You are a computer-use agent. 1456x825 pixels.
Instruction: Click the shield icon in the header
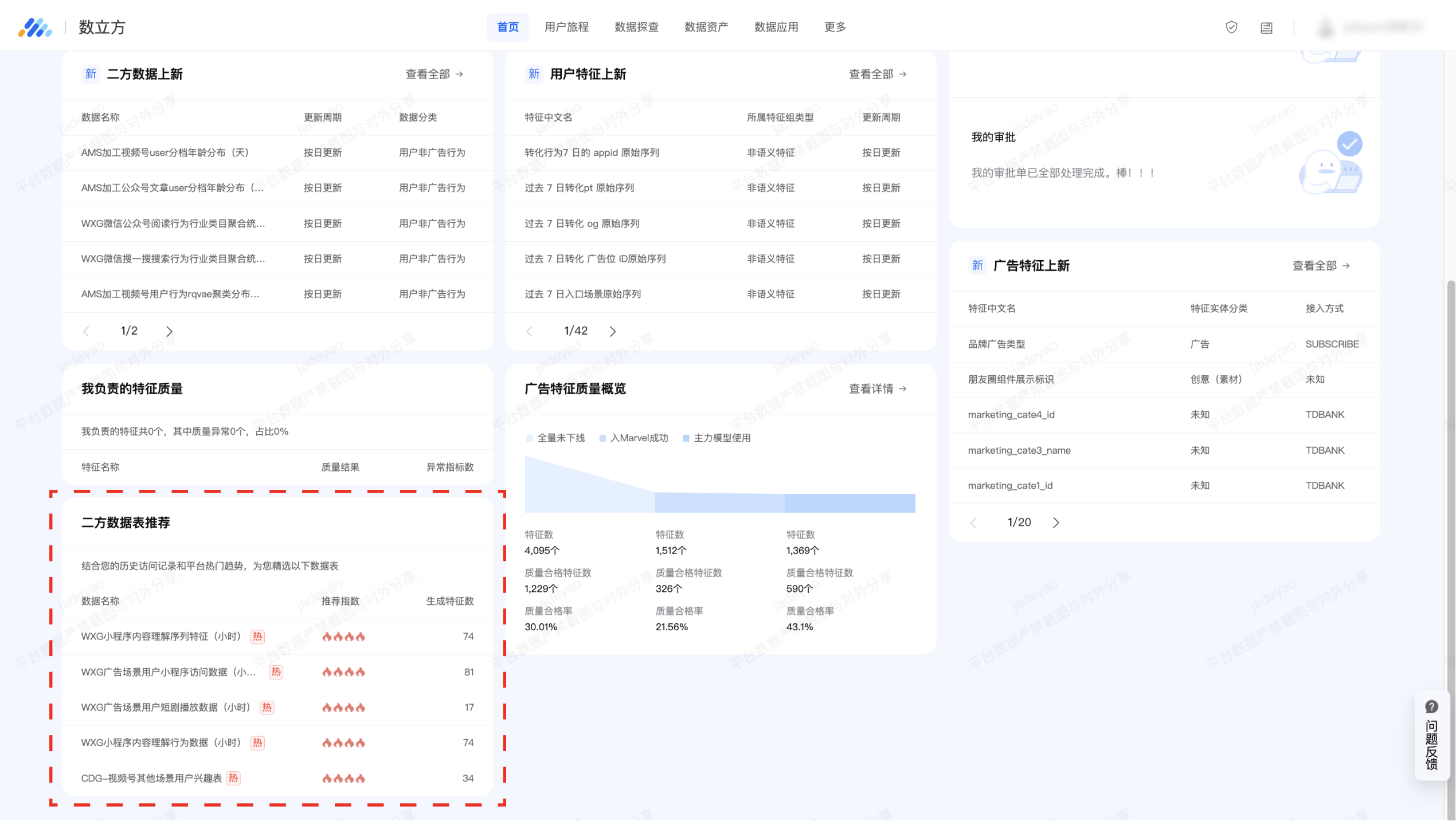[x=1231, y=27]
